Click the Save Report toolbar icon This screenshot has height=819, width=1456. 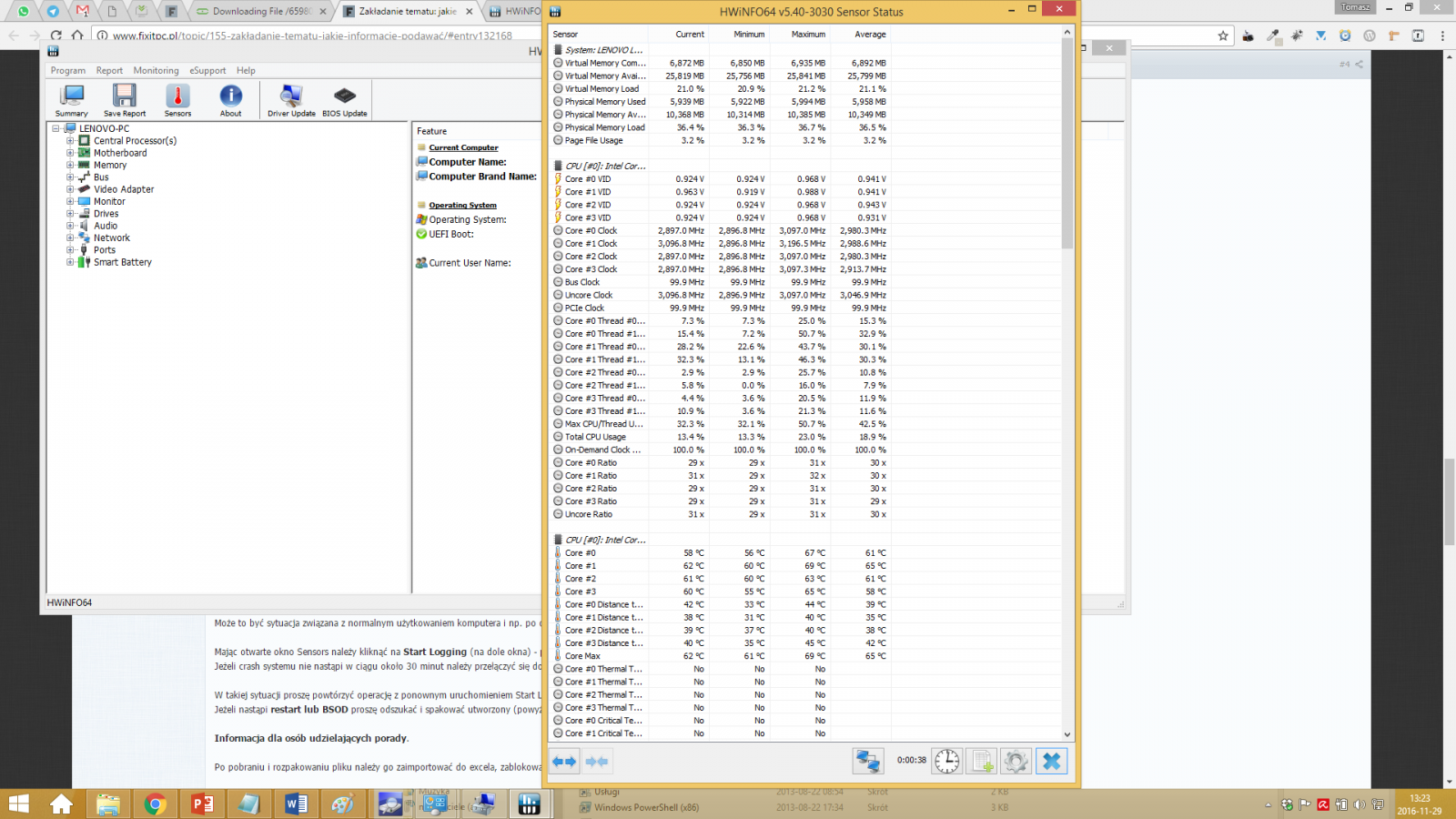coord(125,100)
